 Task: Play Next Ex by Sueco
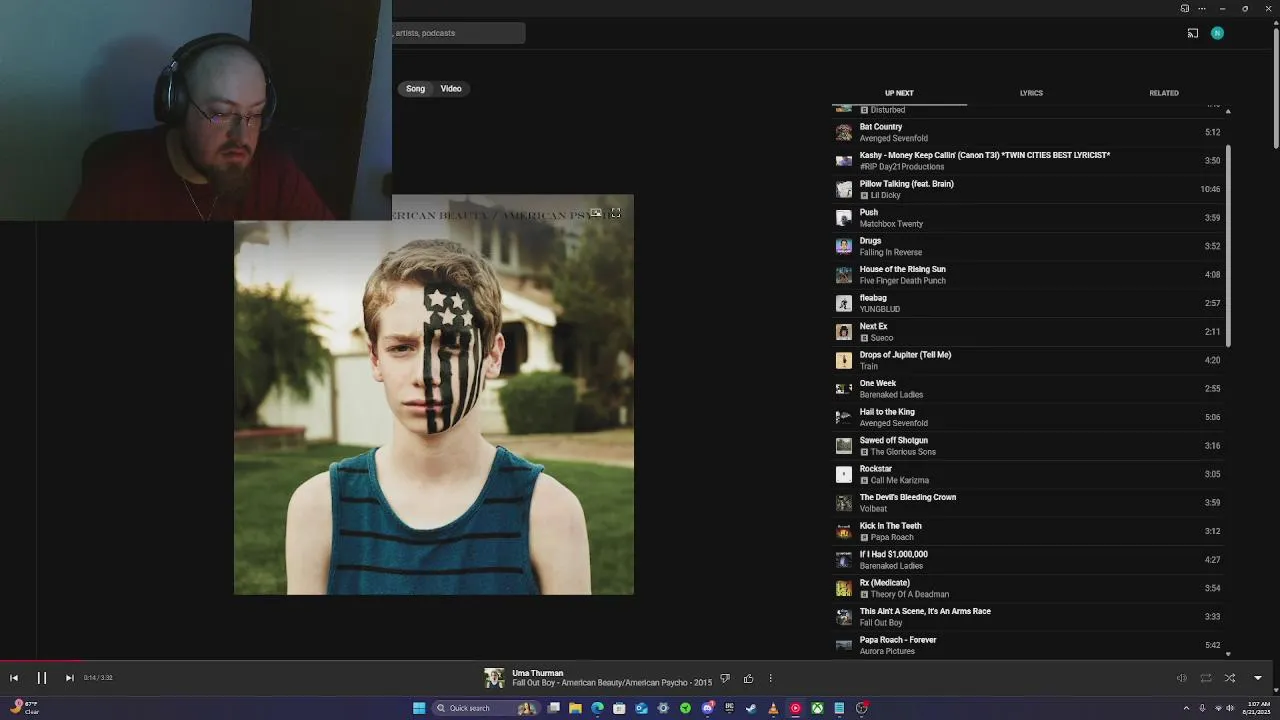tap(1028, 332)
